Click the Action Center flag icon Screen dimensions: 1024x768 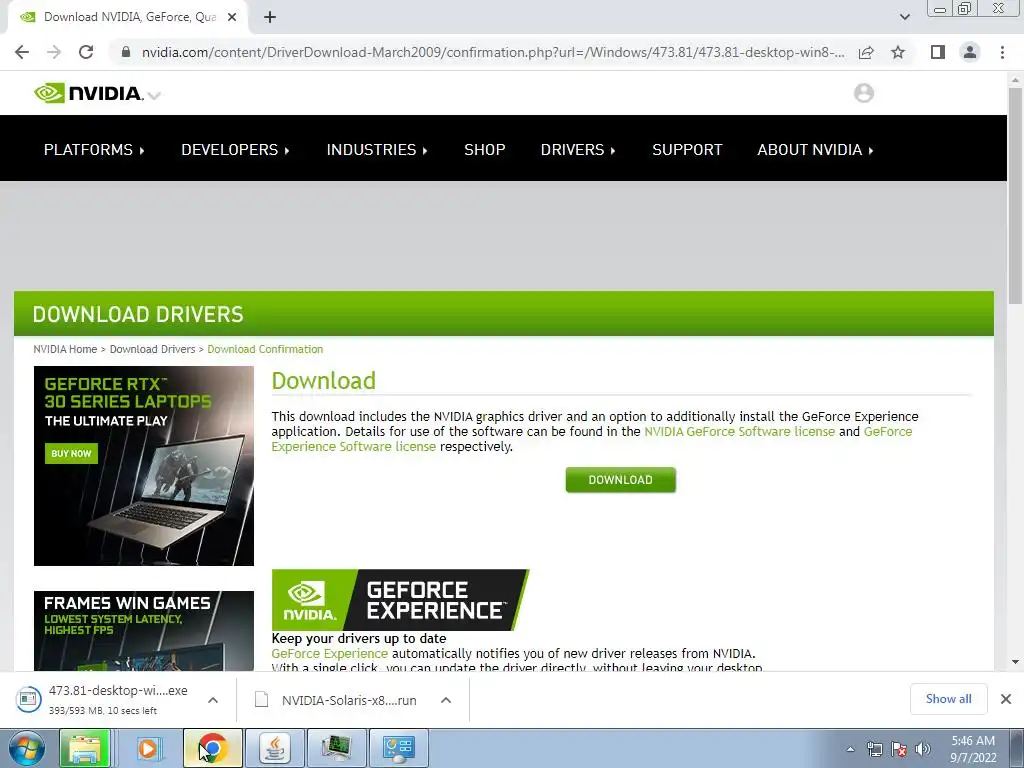coord(899,749)
